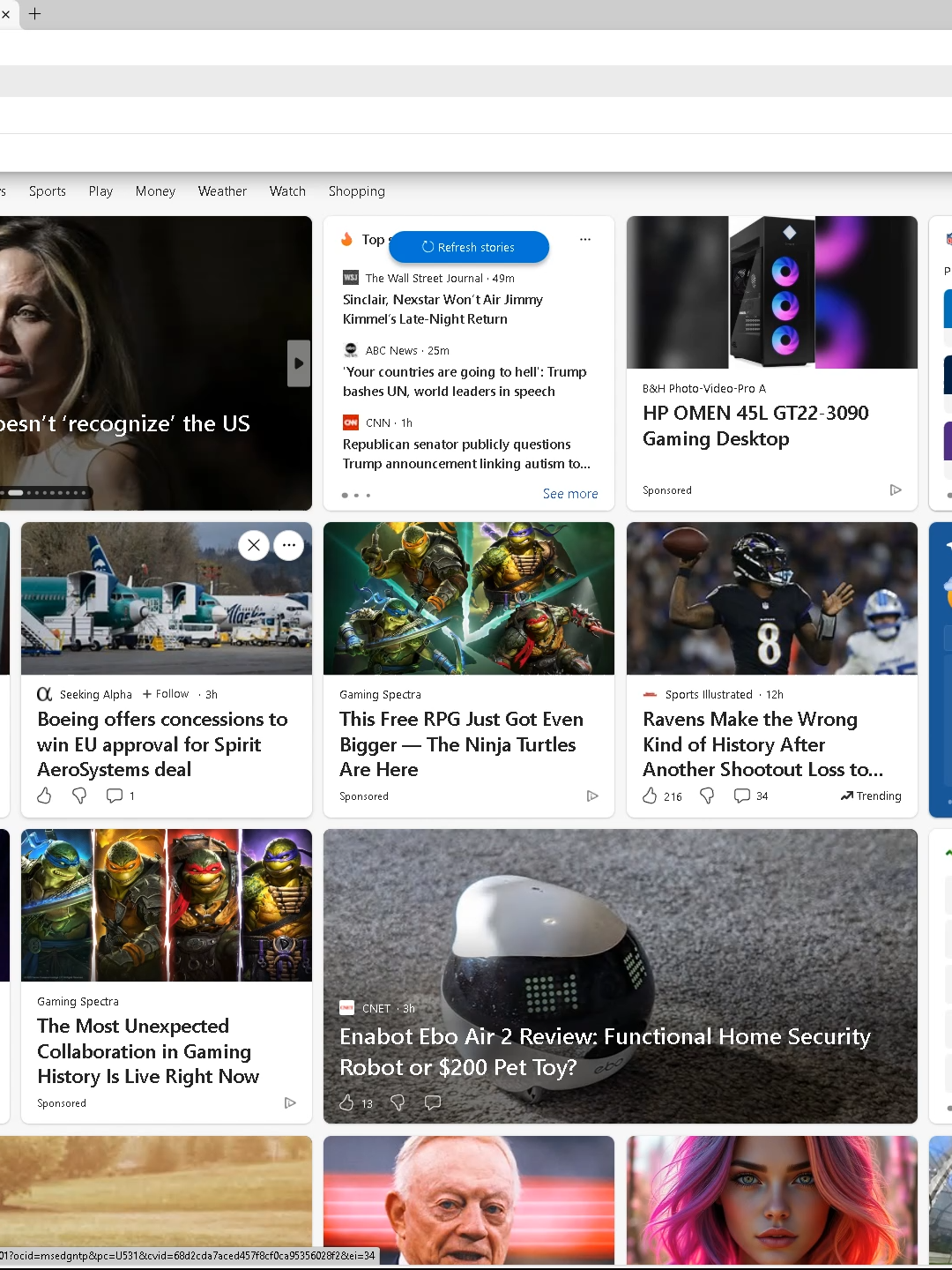Viewport: 952px width, 1270px height.
Task: Click The Wall Street Journal source icon
Action: pos(351,278)
